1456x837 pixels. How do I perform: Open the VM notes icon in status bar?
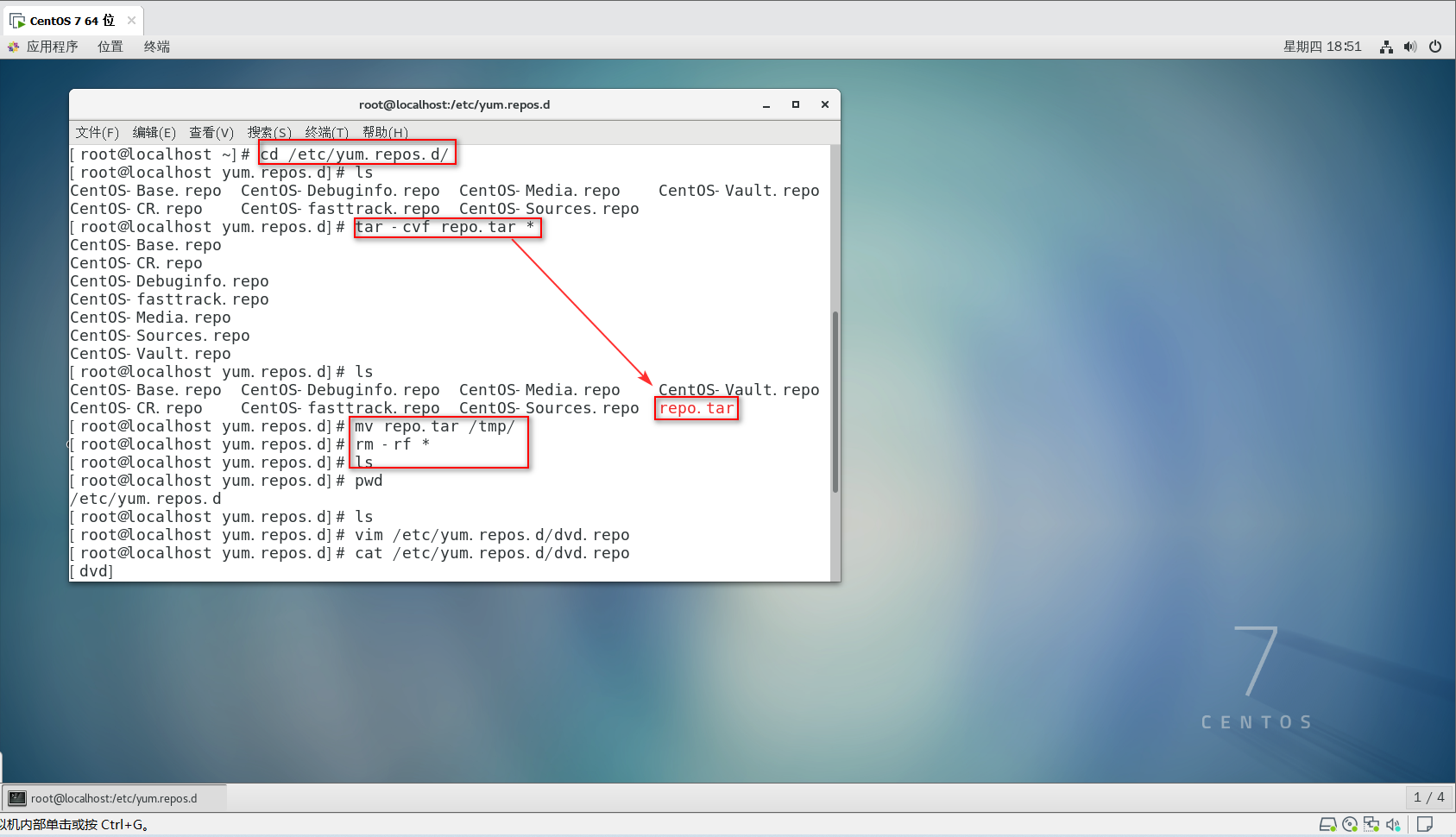pyautogui.click(x=1426, y=824)
